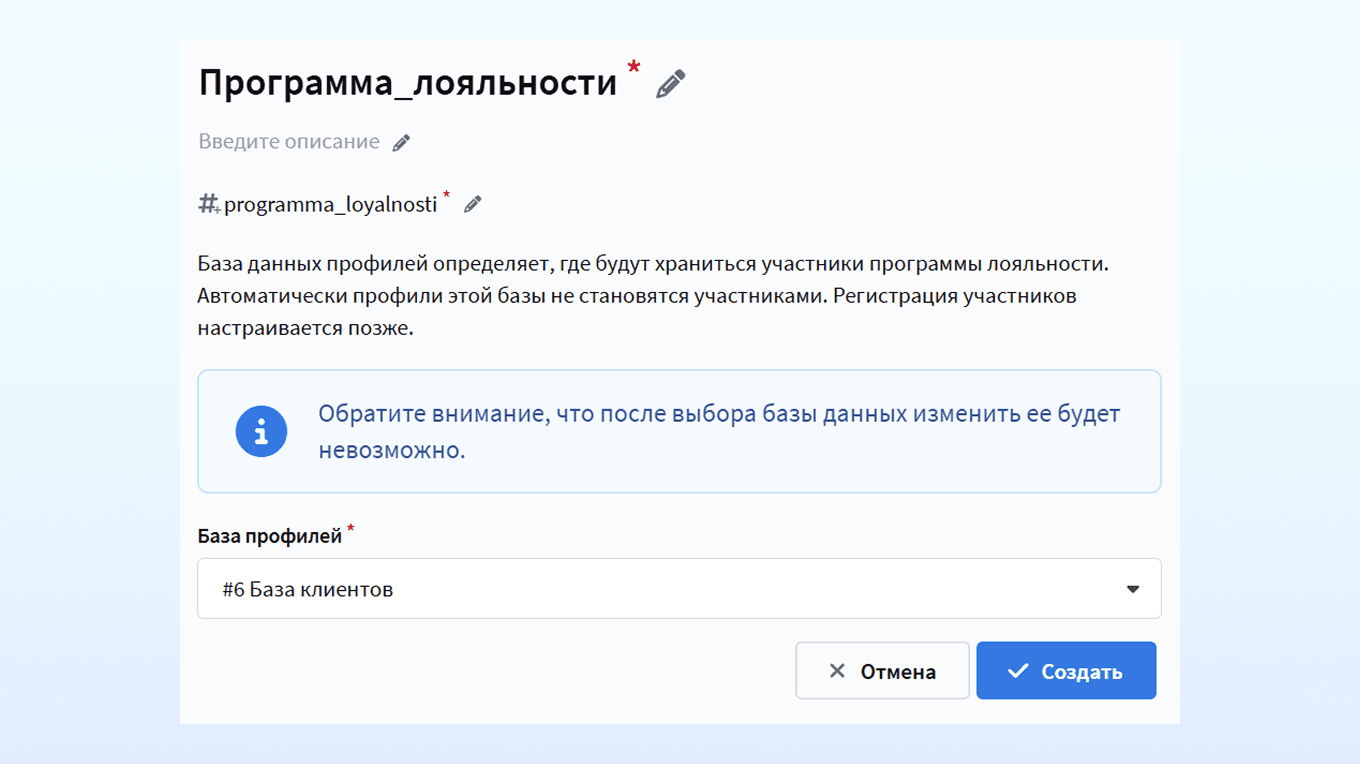Click the blue info circle icon

[x=261, y=432]
